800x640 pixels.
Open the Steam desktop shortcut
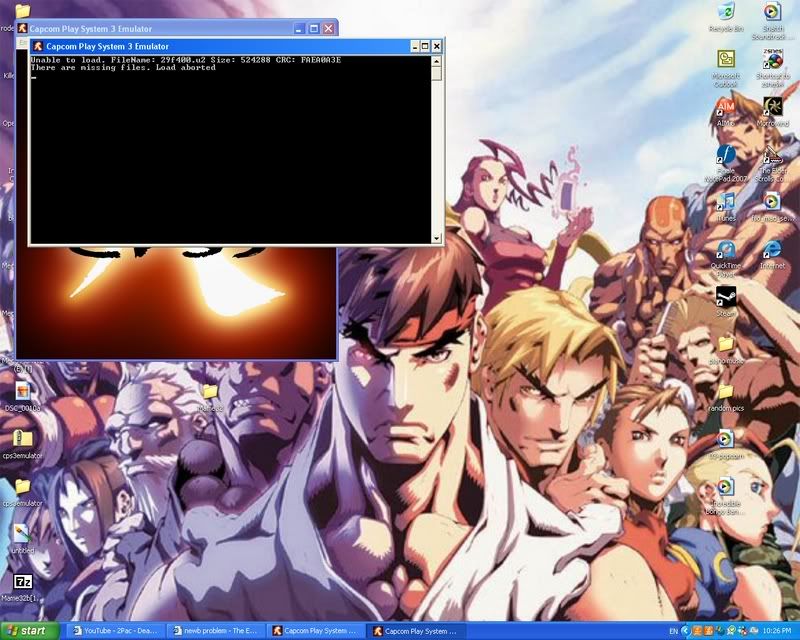tap(726, 296)
